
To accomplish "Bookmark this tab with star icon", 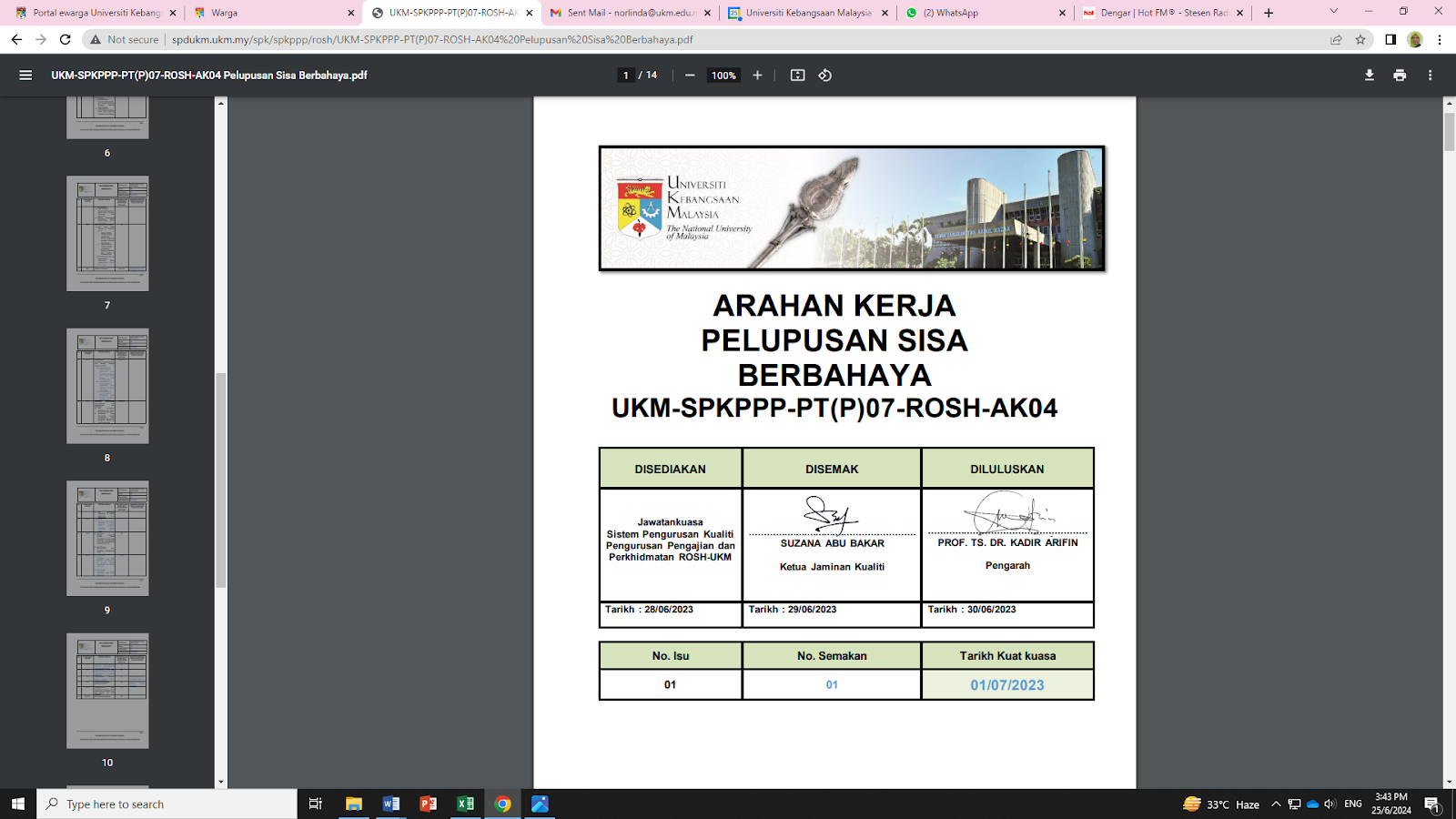I will [1360, 39].
